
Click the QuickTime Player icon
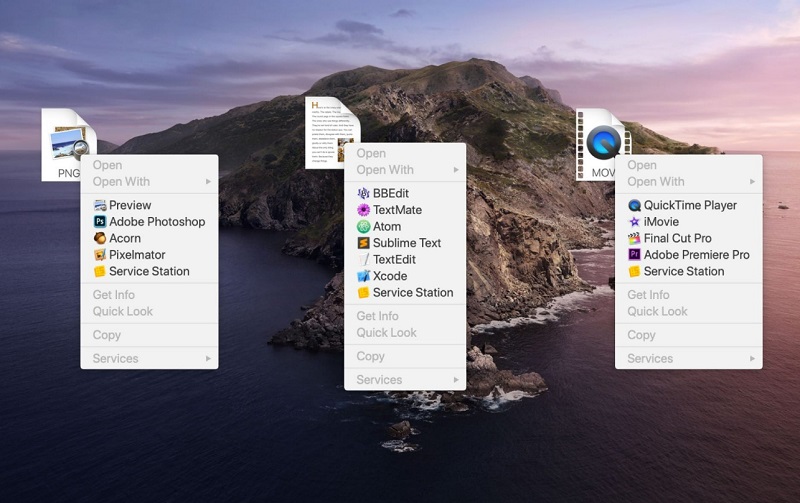pos(634,205)
